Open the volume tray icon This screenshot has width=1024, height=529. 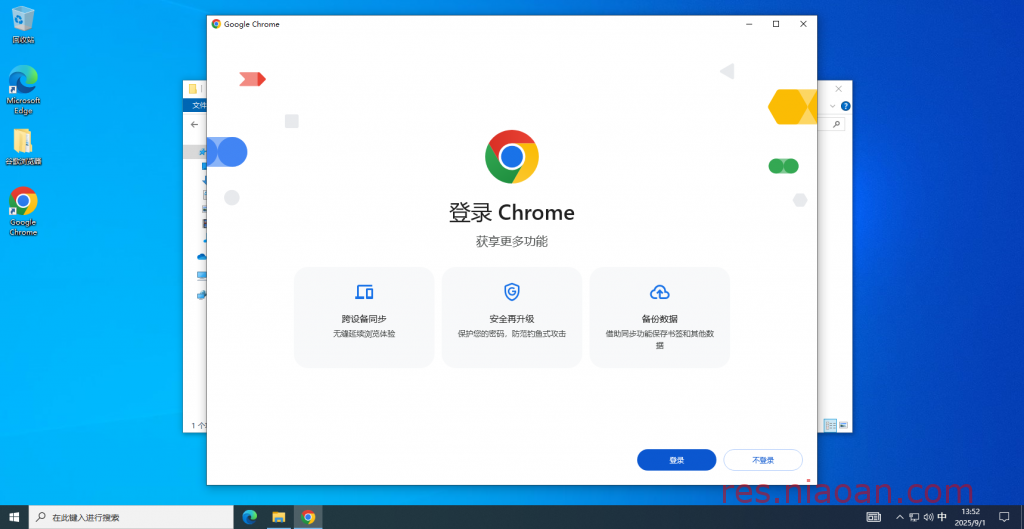coord(928,517)
